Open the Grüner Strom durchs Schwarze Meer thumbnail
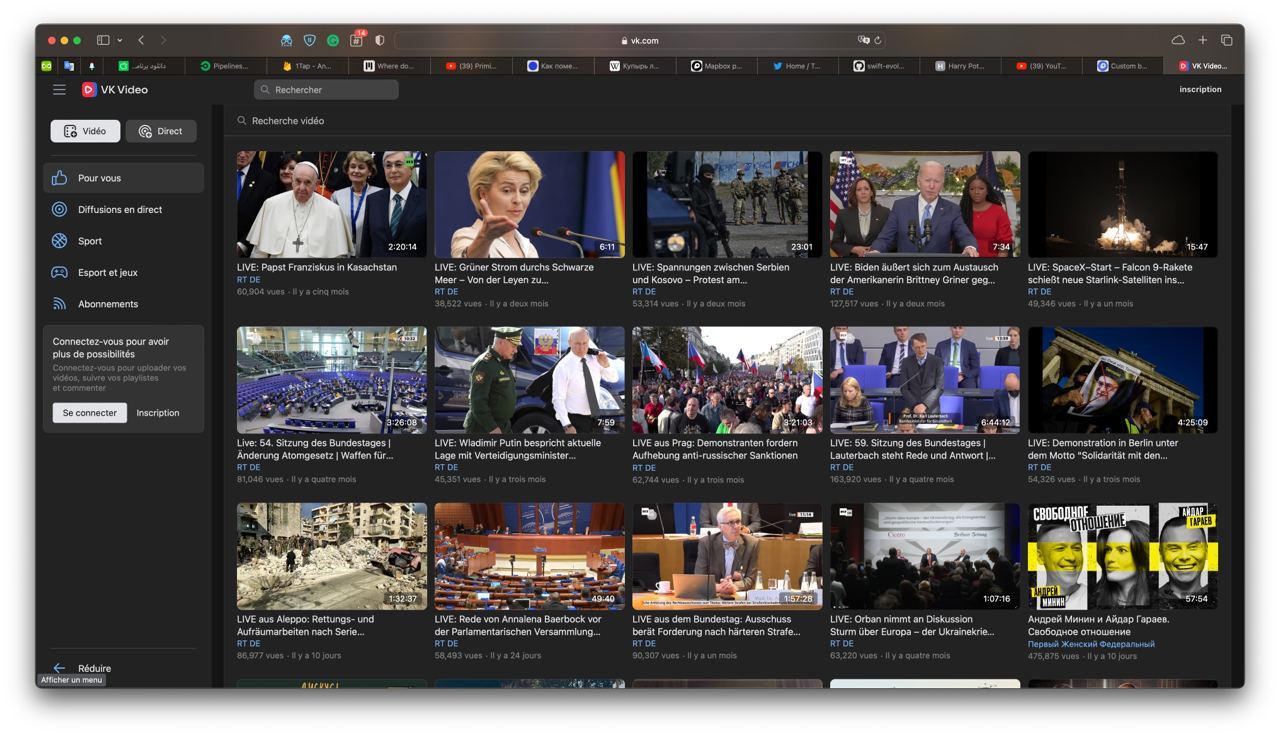The image size is (1280, 735). click(530, 205)
